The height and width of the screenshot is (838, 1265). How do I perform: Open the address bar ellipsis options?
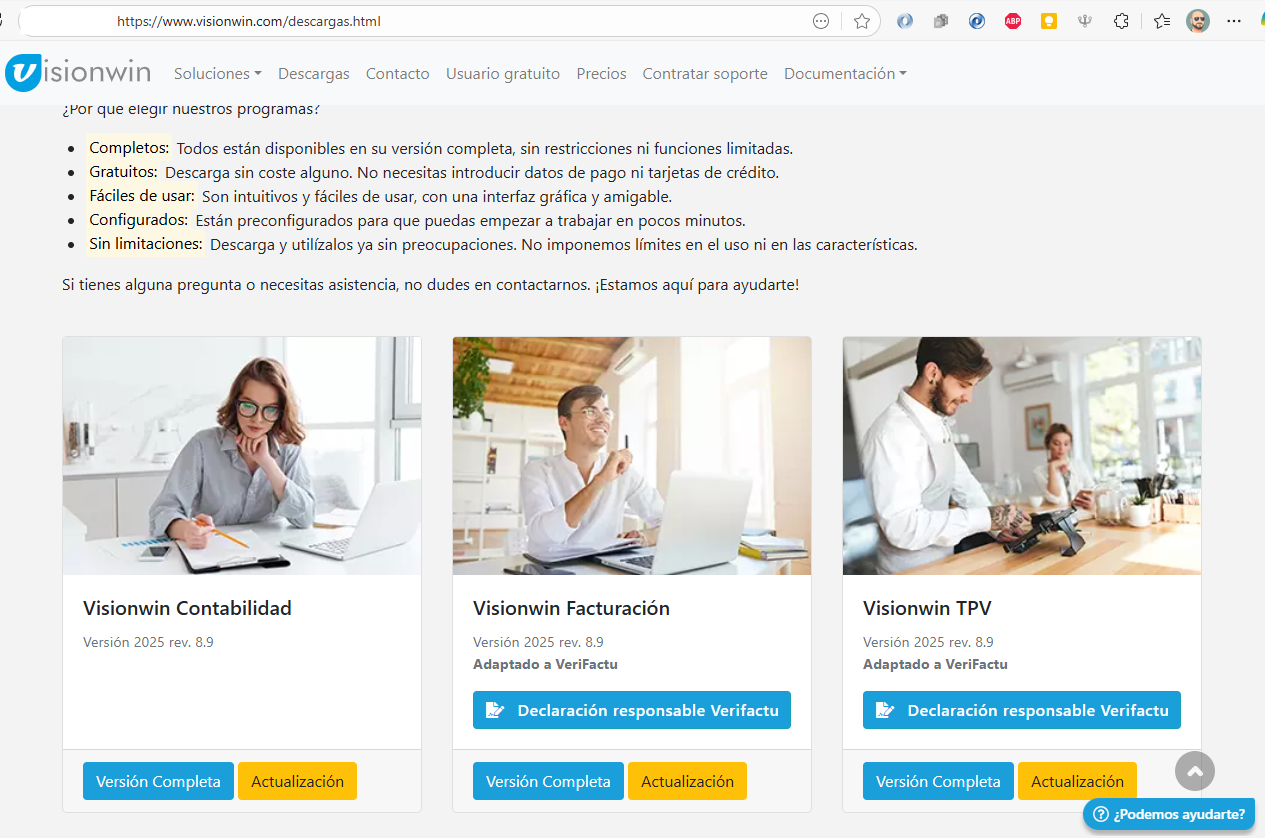tap(821, 21)
